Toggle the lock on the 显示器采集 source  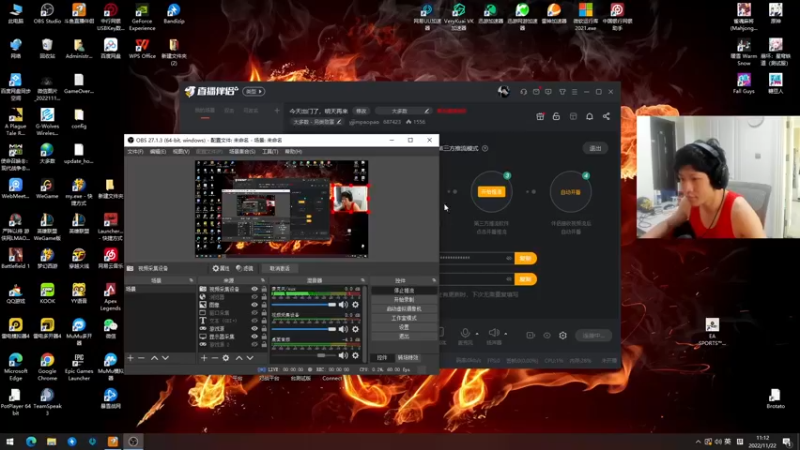264,337
